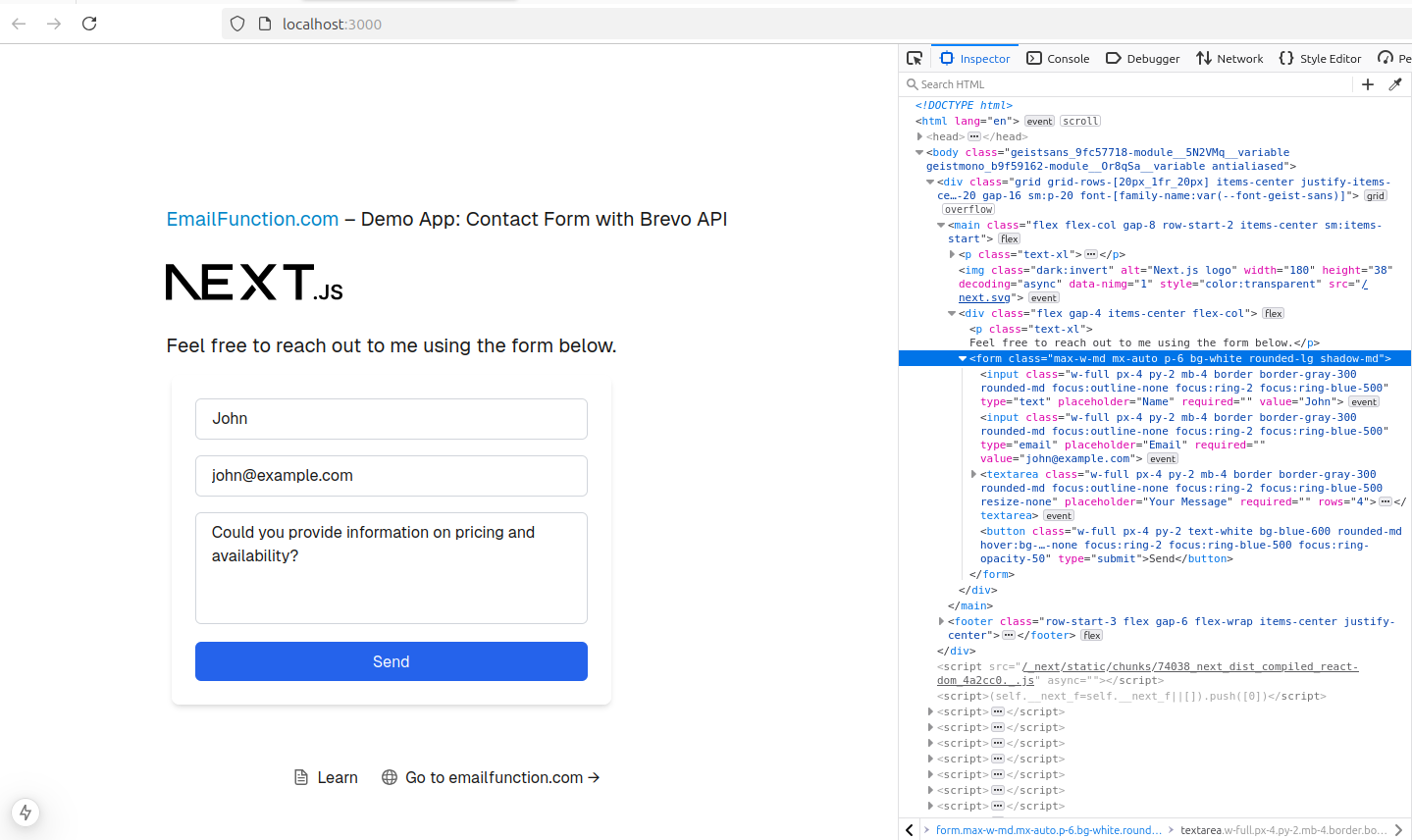Click the Next.js logo image

point(254,282)
